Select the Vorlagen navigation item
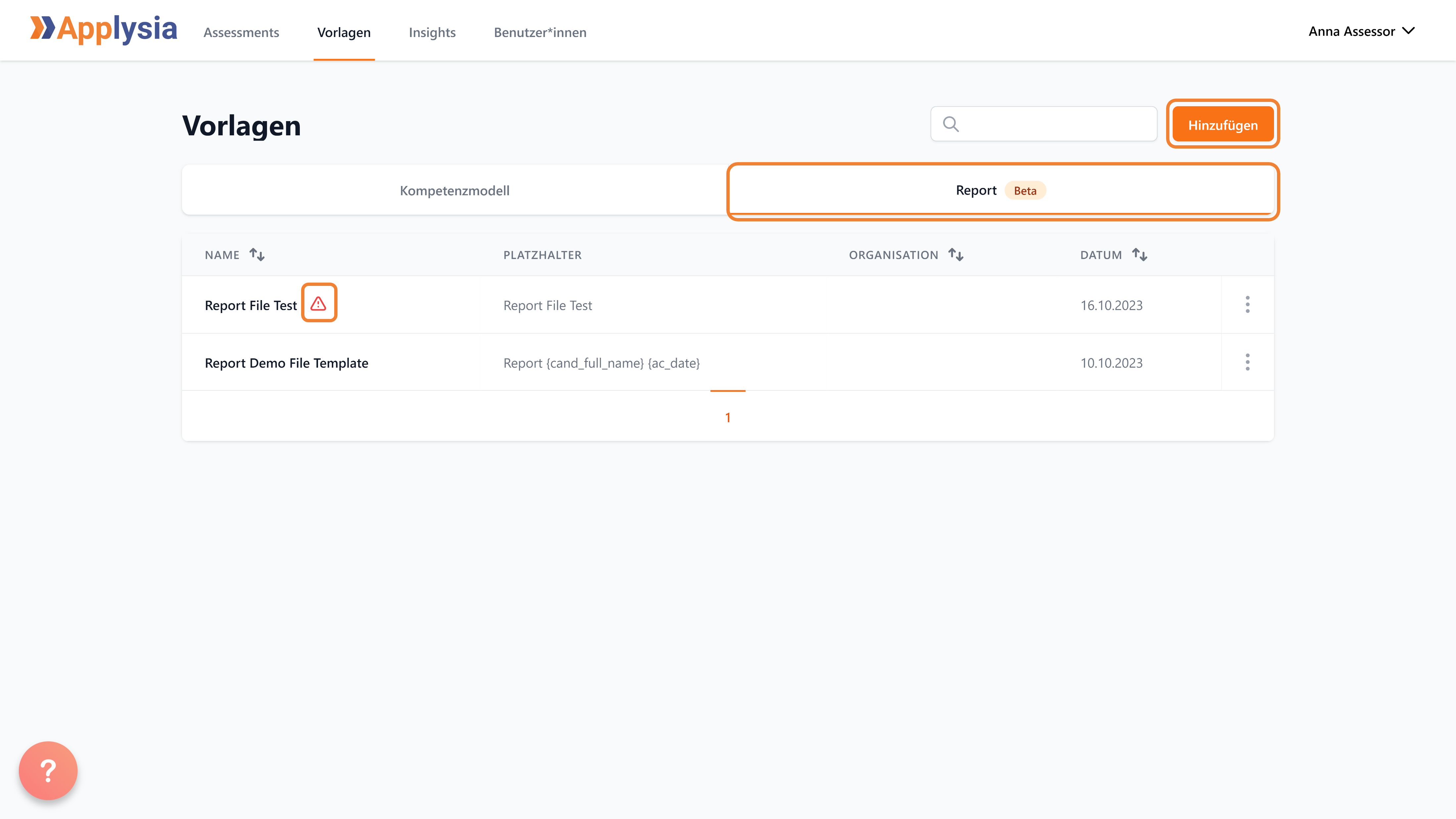Screen dimensions: 1456x819 [x=344, y=32]
